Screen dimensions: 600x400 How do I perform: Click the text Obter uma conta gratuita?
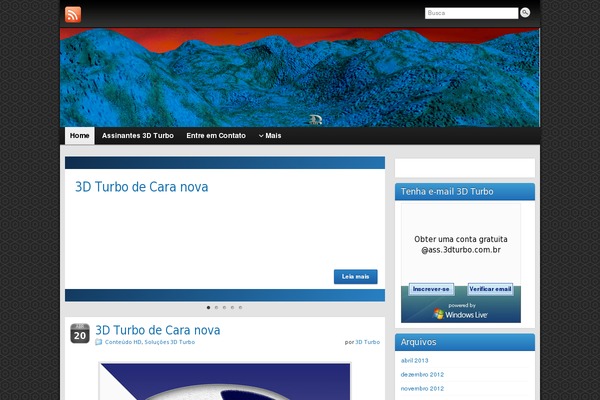coord(461,239)
